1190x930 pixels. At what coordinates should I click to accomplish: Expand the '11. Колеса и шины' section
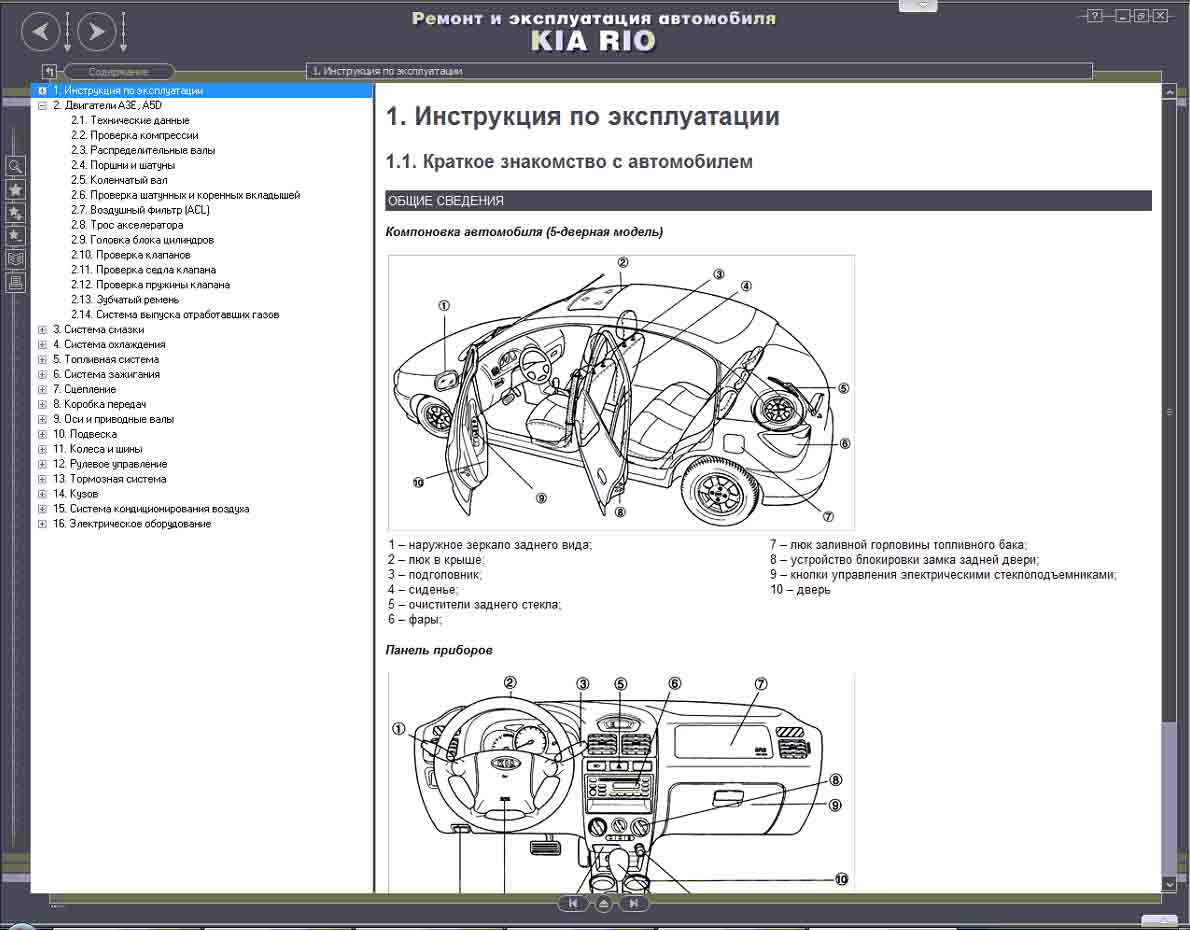tap(42, 449)
